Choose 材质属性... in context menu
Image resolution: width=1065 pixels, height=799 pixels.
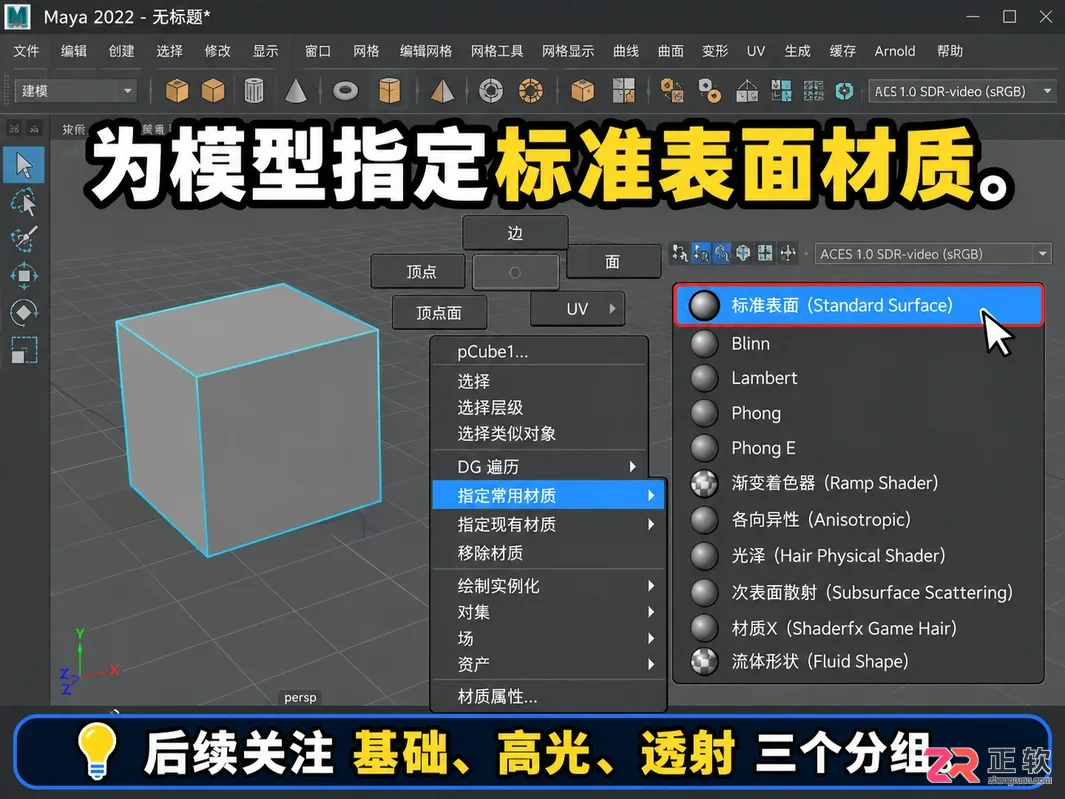tap(548, 696)
